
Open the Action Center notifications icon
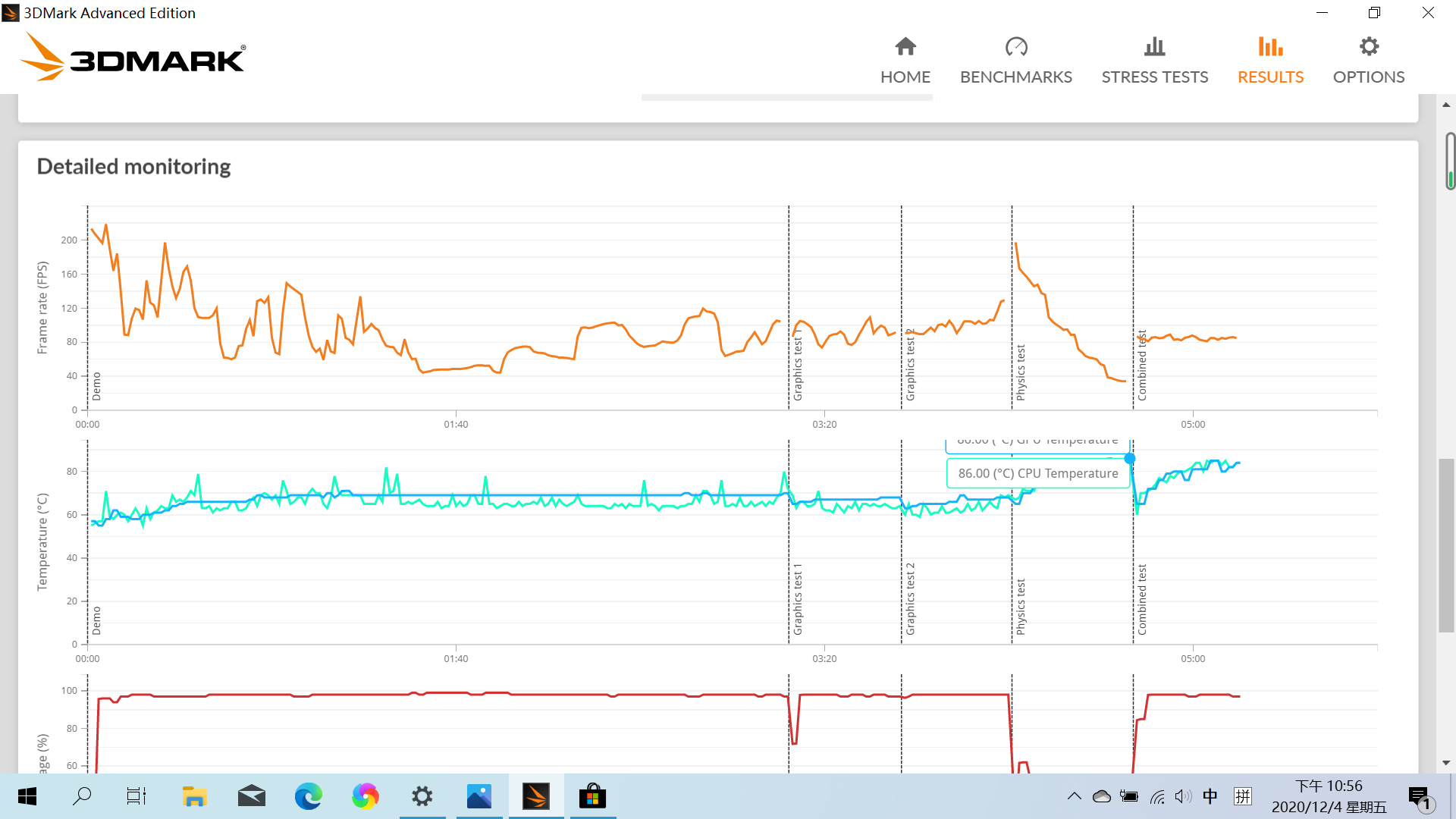(x=1420, y=798)
